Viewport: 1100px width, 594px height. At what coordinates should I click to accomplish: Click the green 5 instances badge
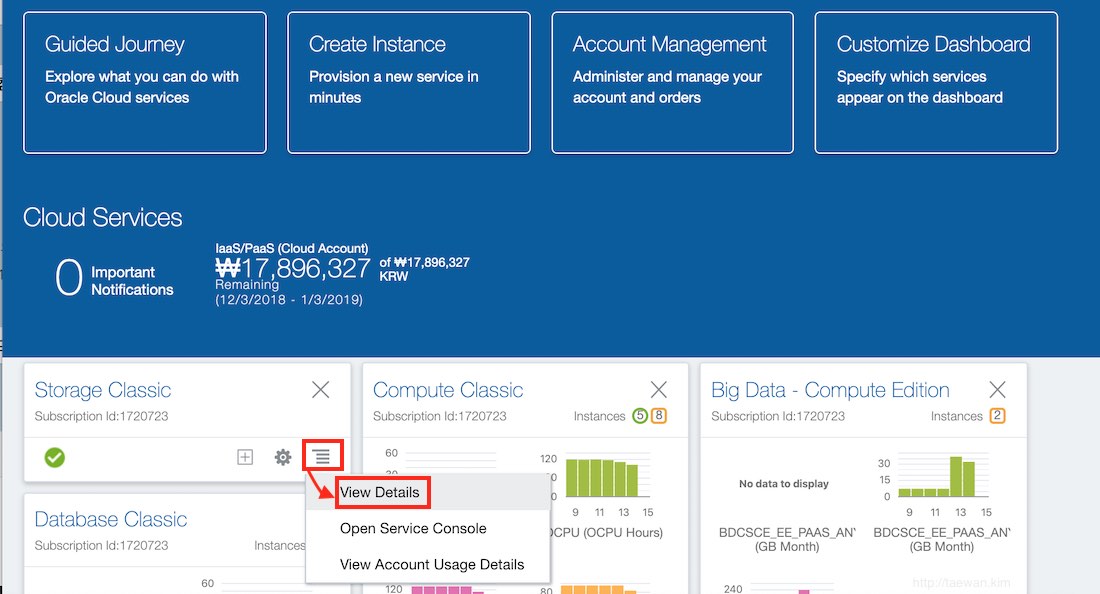(640, 416)
